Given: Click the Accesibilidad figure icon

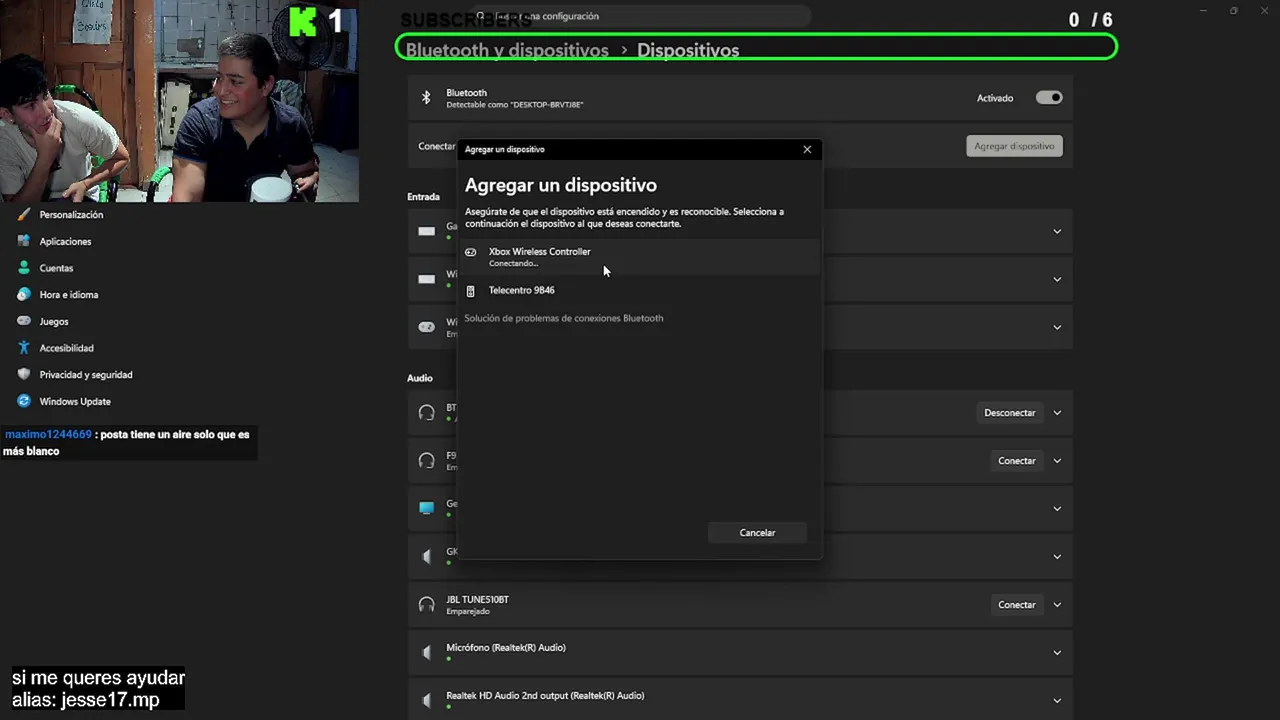Looking at the screenshot, I should 24,348.
